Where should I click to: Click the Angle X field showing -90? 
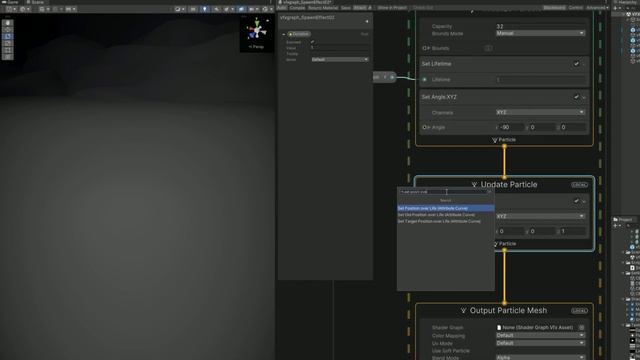coord(511,127)
